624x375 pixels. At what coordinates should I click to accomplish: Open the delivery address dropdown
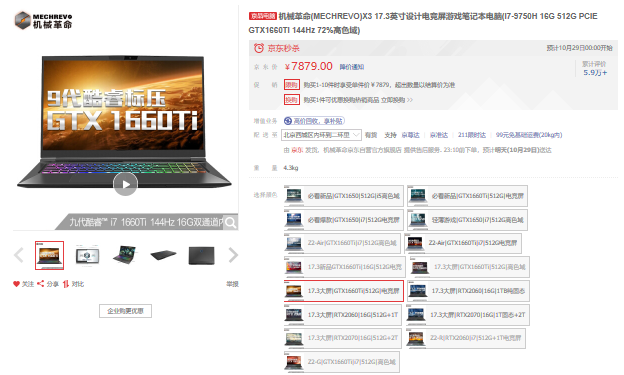tap(321, 135)
